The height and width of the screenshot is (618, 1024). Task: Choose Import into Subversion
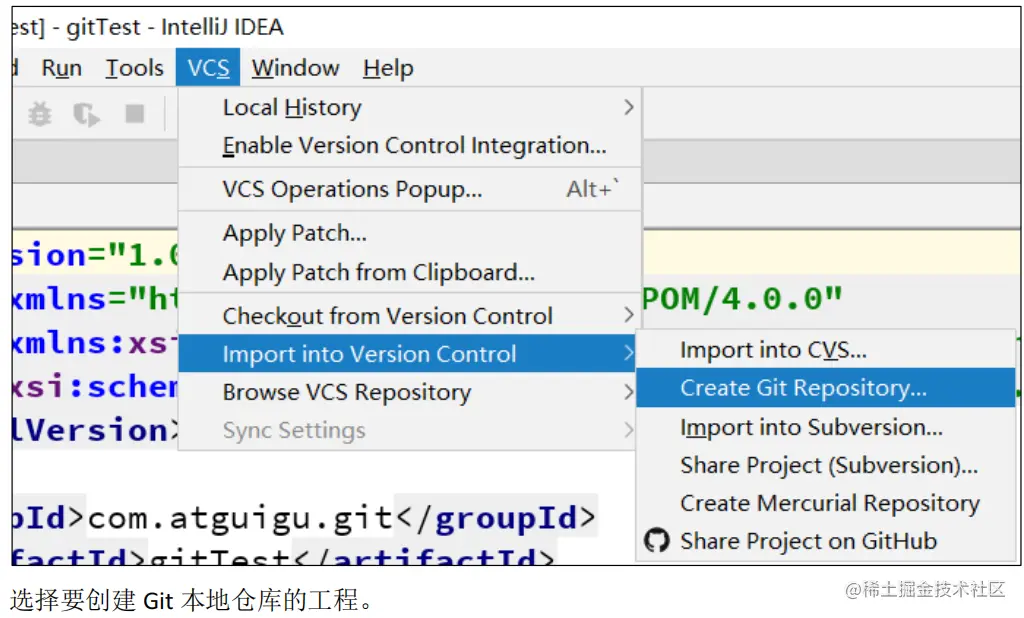pos(825,427)
